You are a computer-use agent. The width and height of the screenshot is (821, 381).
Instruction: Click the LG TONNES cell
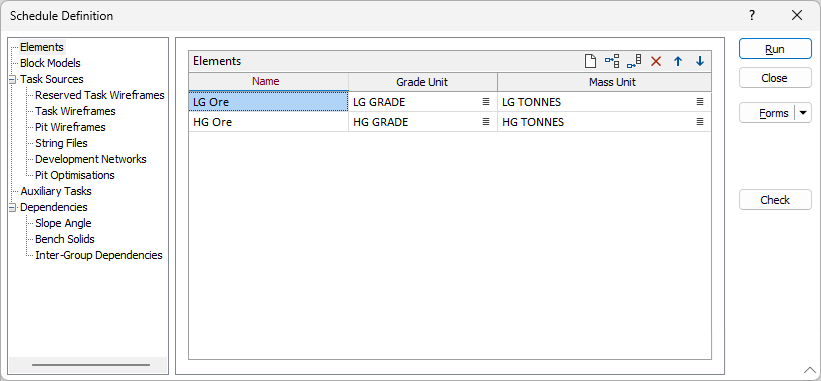coord(604,102)
